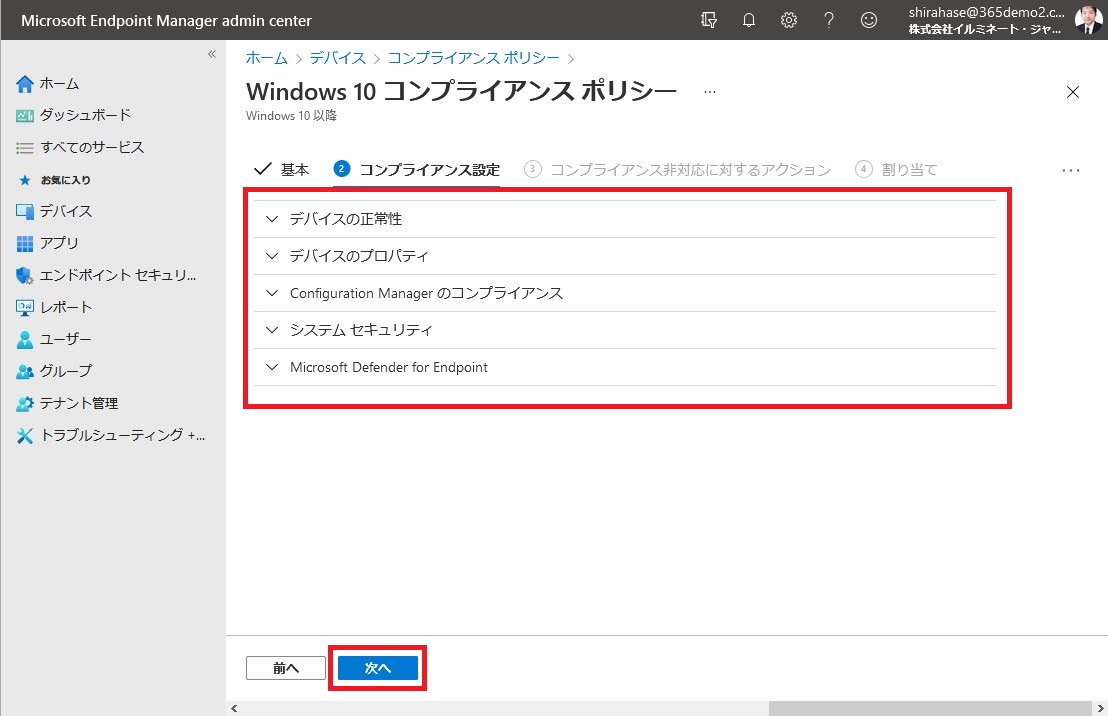This screenshot has width=1108, height=716.
Task: Open the notifications bell
Action: pyautogui.click(x=748, y=20)
